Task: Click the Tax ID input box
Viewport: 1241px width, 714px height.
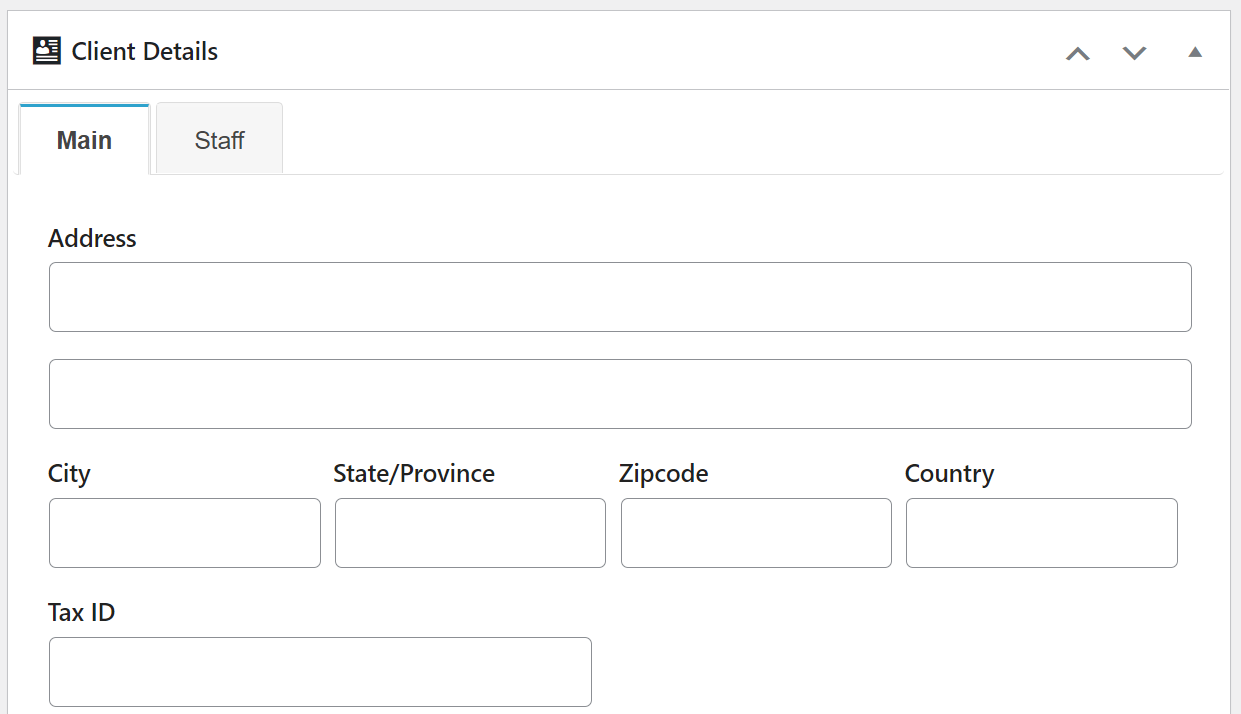Action: pyautogui.click(x=320, y=672)
